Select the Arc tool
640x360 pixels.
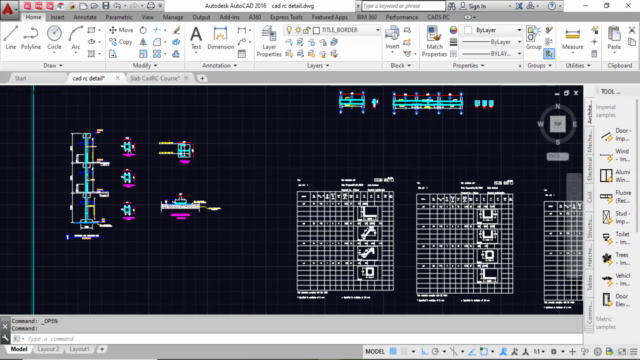[76, 38]
